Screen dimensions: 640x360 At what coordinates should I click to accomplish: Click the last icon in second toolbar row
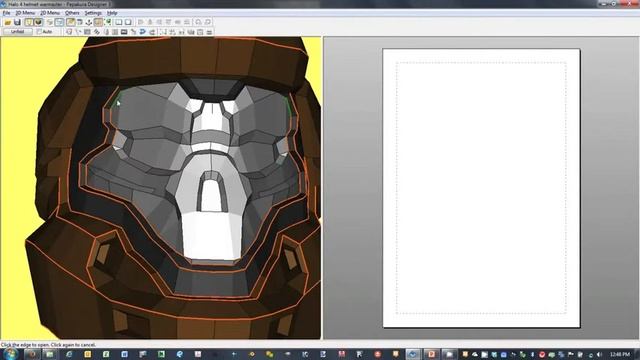coord(209,32)
